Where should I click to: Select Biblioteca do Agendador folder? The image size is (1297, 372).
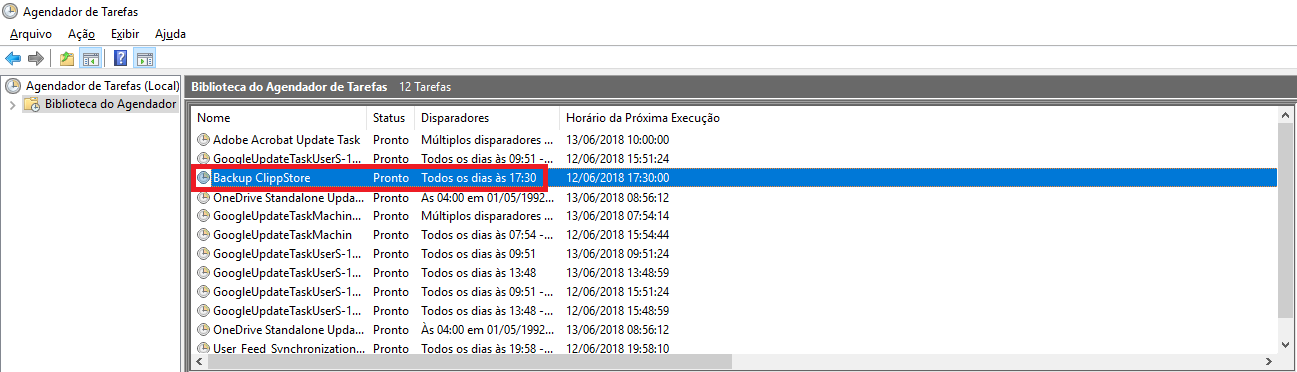pos(110,104)
